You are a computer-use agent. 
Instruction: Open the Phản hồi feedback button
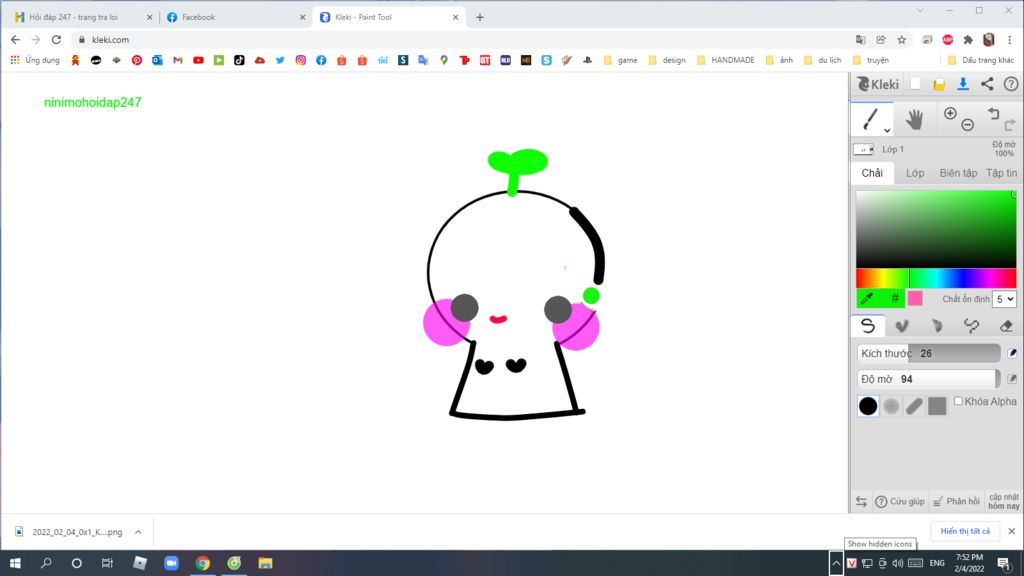pyautogui.click(x=956, y=502)
